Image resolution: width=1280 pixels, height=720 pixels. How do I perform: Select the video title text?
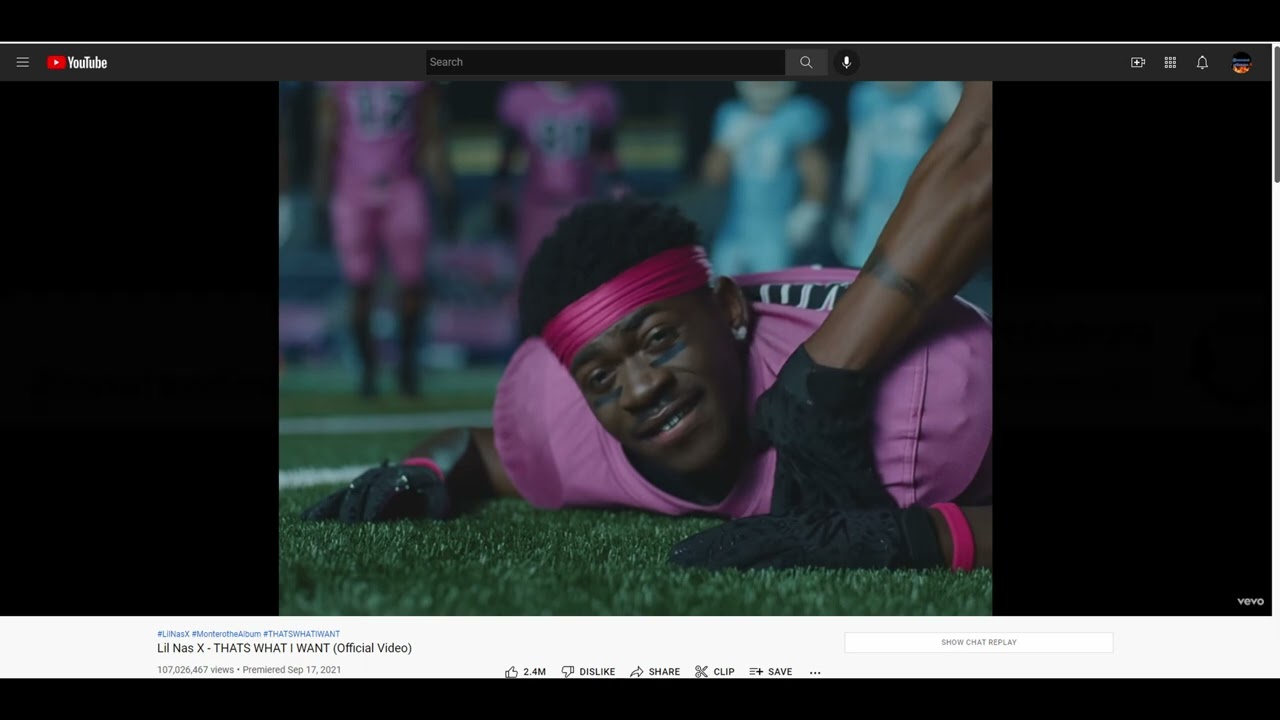[284, 648]
